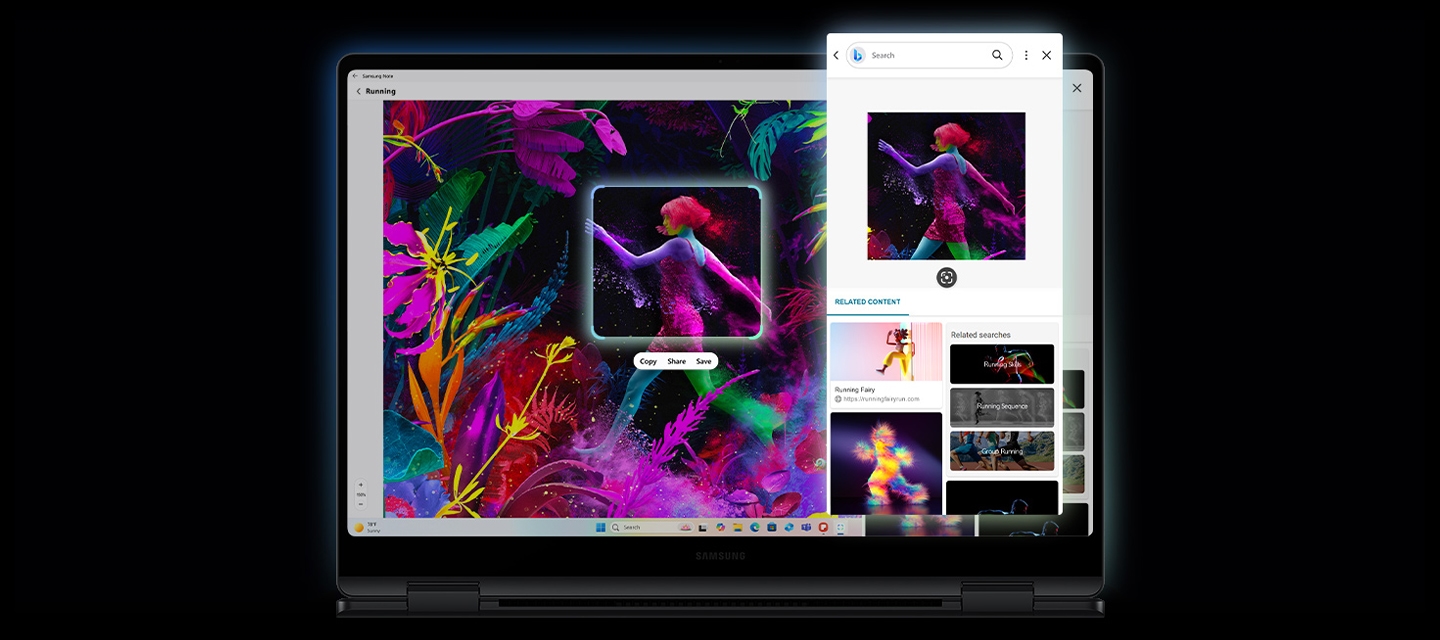Open the three-dot more options menu
The image size is (1440, 640).
pos(1026,55)
